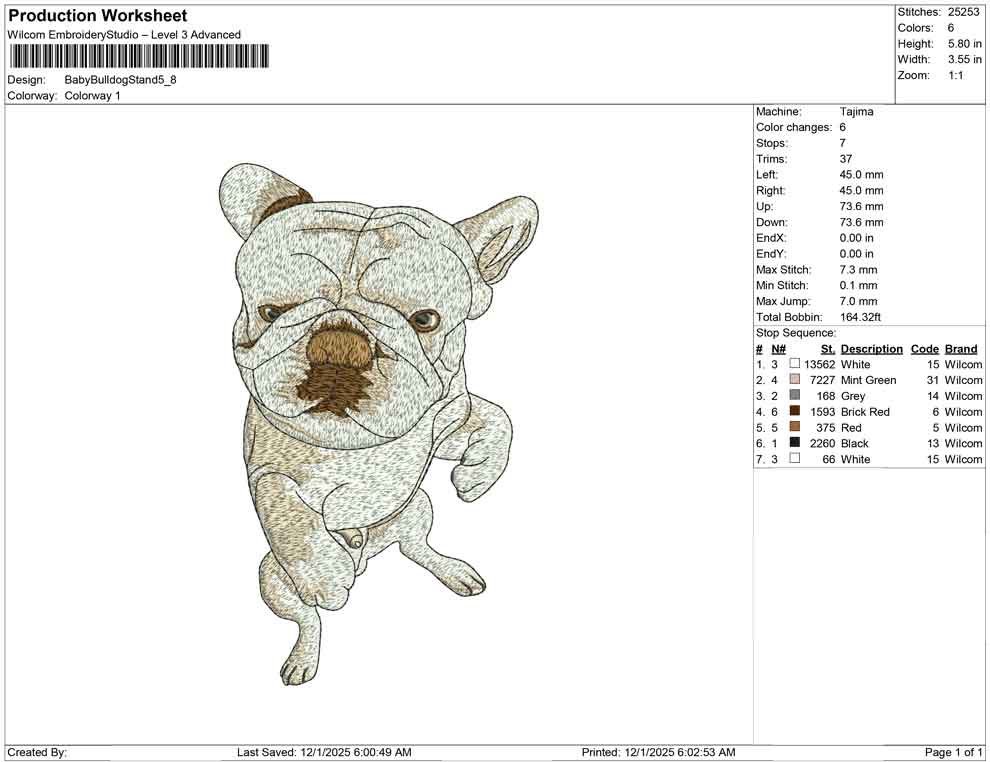This screenshot has width=990, height=762.
Task: Click the Max Jump value '7.0 mm'
Action: pos(859,301)
